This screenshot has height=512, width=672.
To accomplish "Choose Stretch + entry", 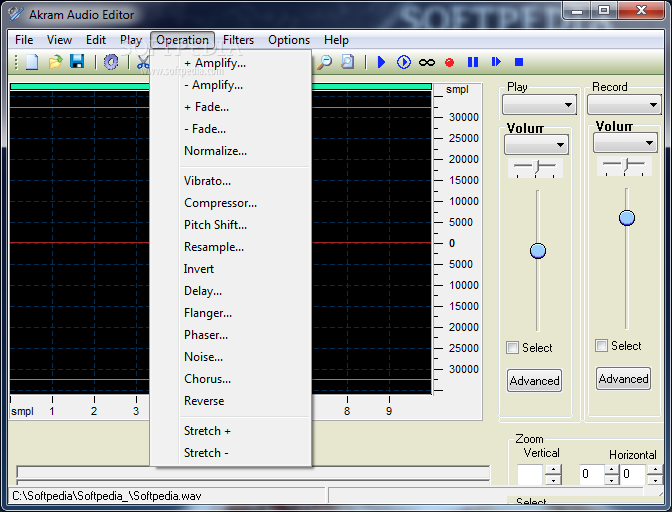I will coord(231,431).
